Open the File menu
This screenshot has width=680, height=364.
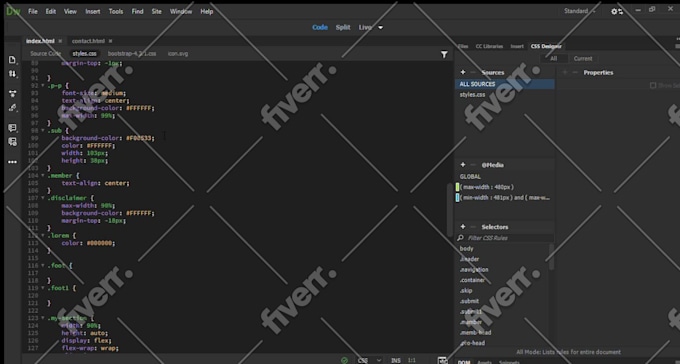coord(33,12)
